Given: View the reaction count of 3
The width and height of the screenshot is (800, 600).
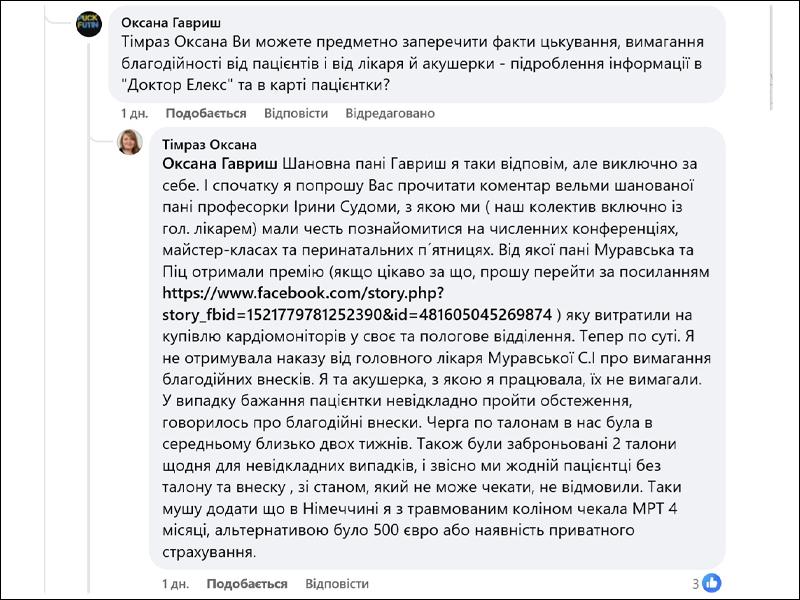Looking at the screenshot, I should (x=695, y=584).
